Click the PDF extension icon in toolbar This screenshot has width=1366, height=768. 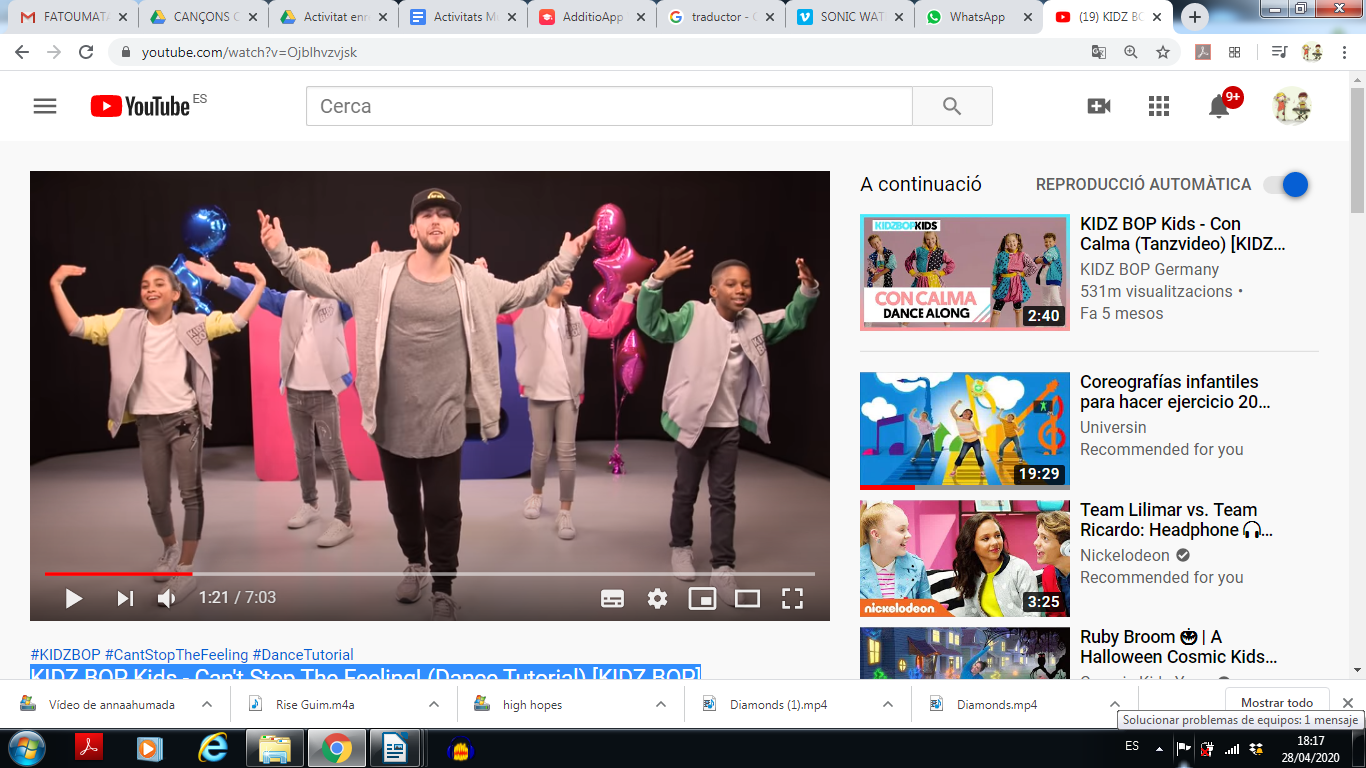tap(1204, 52)
